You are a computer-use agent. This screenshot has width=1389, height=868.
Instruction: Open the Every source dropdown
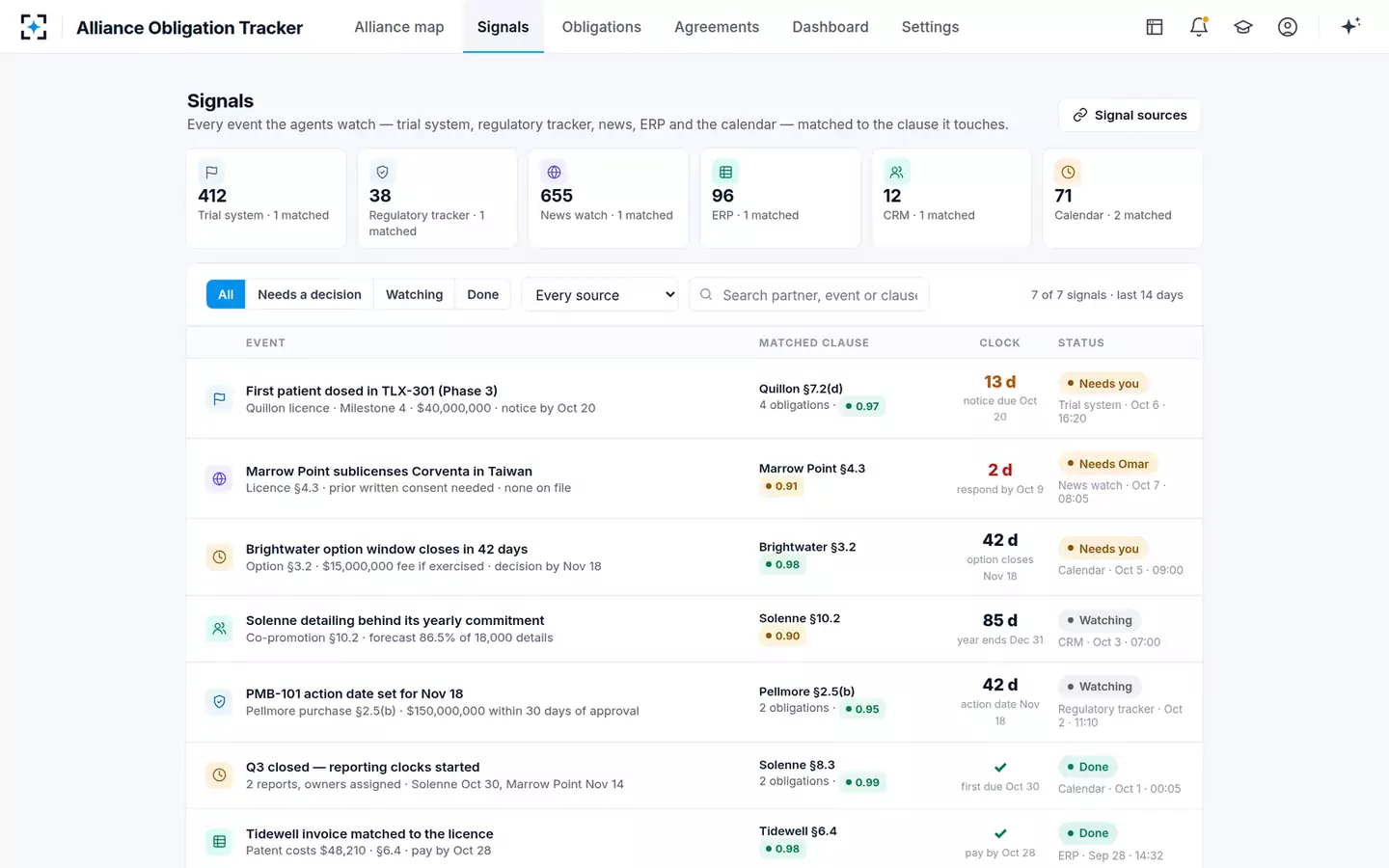pyautogui.click(x=600, y=294)
